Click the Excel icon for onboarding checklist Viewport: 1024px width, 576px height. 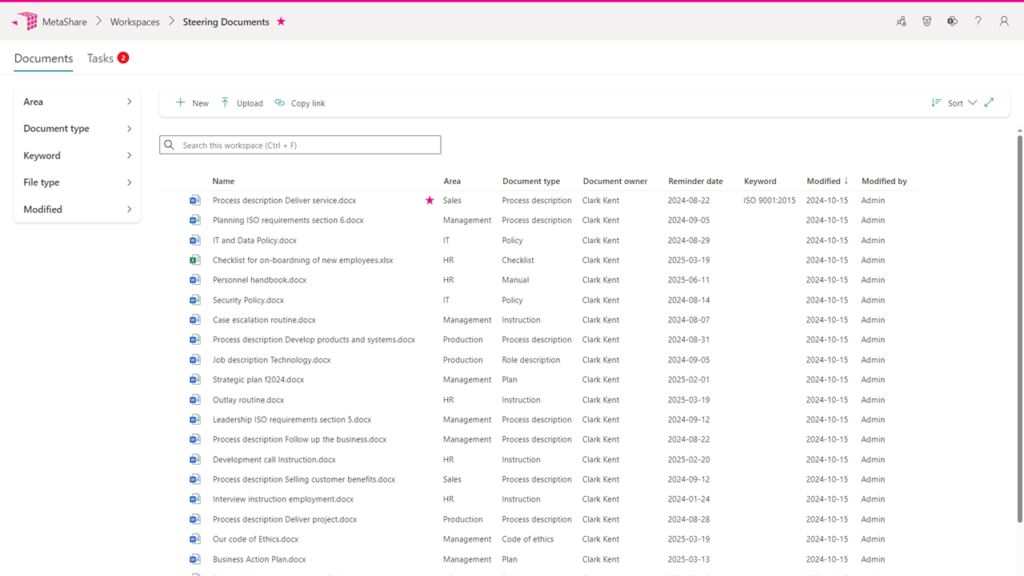click(x=195, y=260)
